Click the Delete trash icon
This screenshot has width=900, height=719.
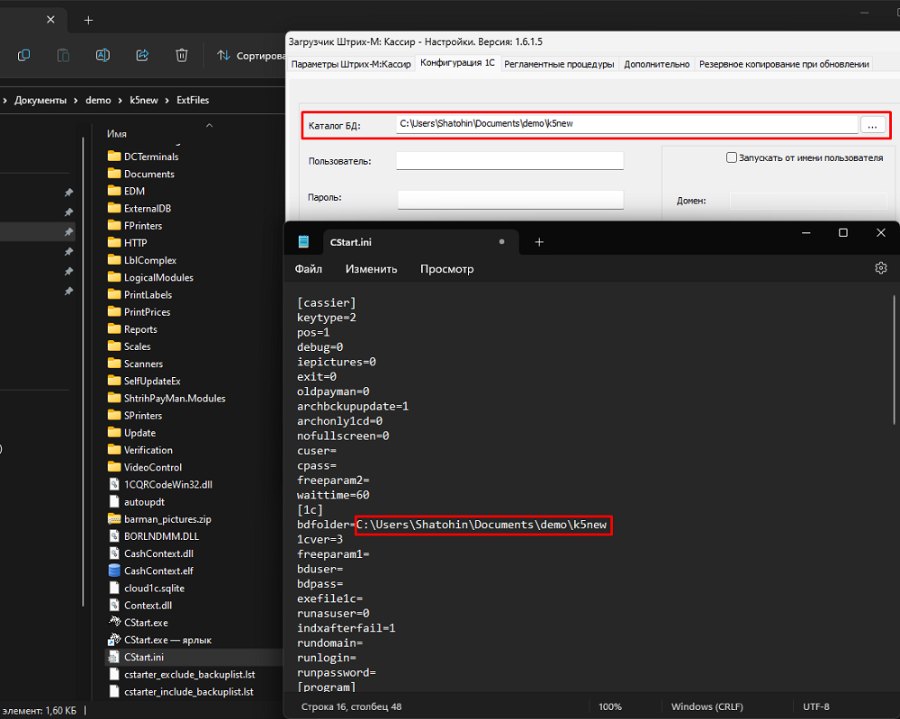coord(181,55)
